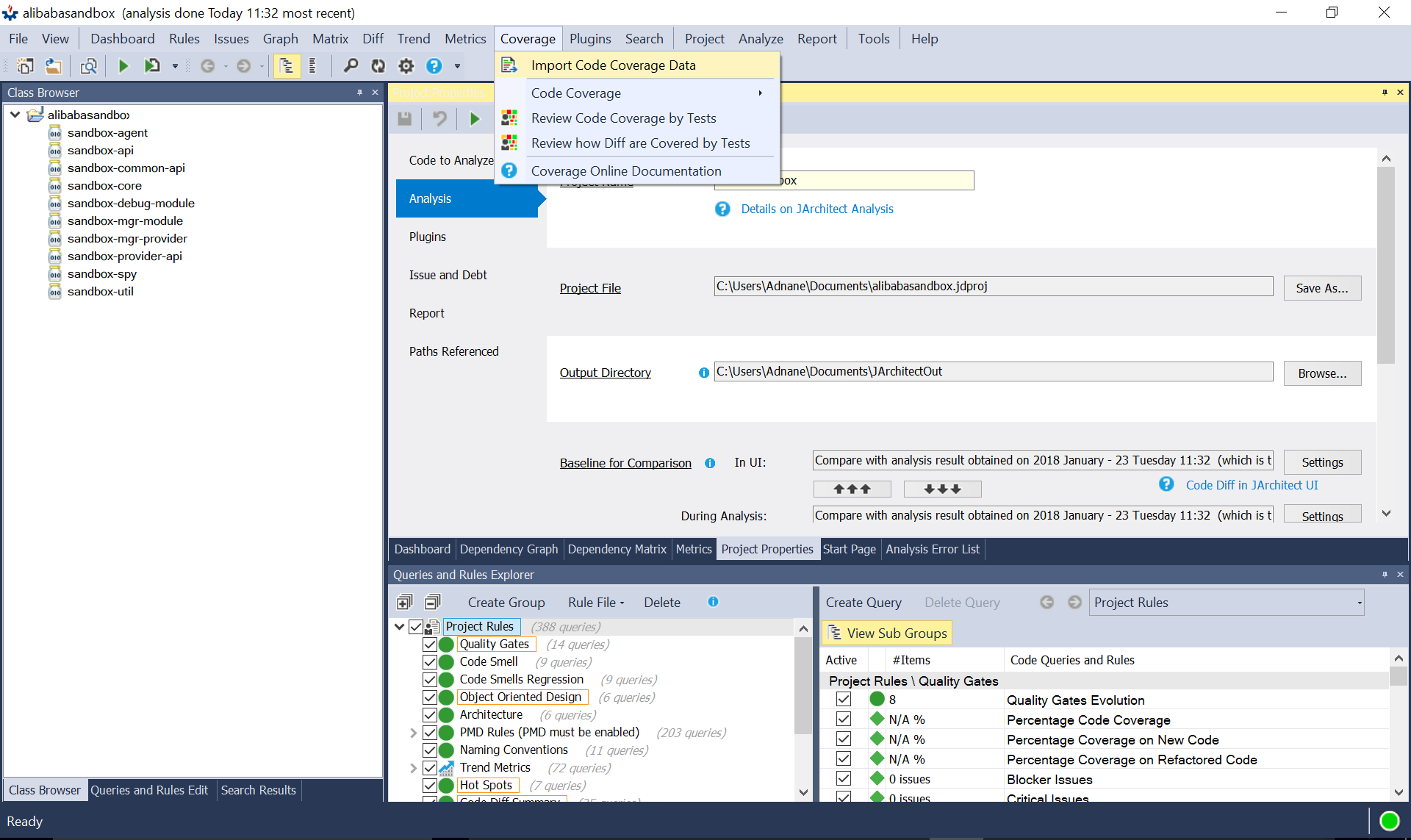Toggle the Architecture group checkbox
Screen dimensions: 1411x840
[430, 715]
